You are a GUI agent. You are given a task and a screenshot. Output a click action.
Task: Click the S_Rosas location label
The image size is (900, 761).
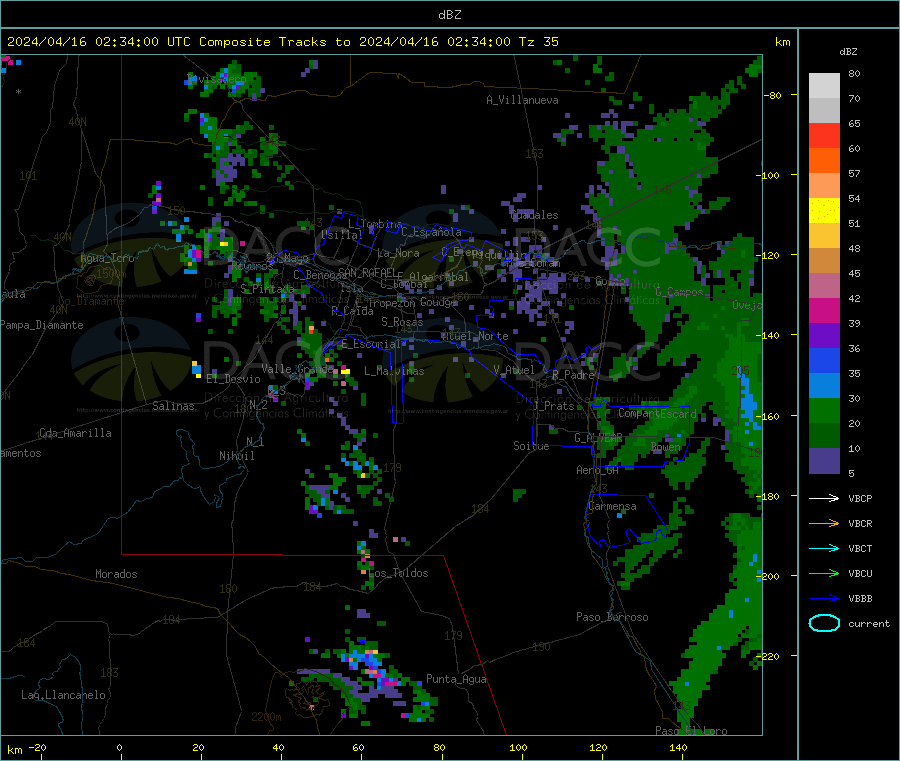tap(402, 322)
